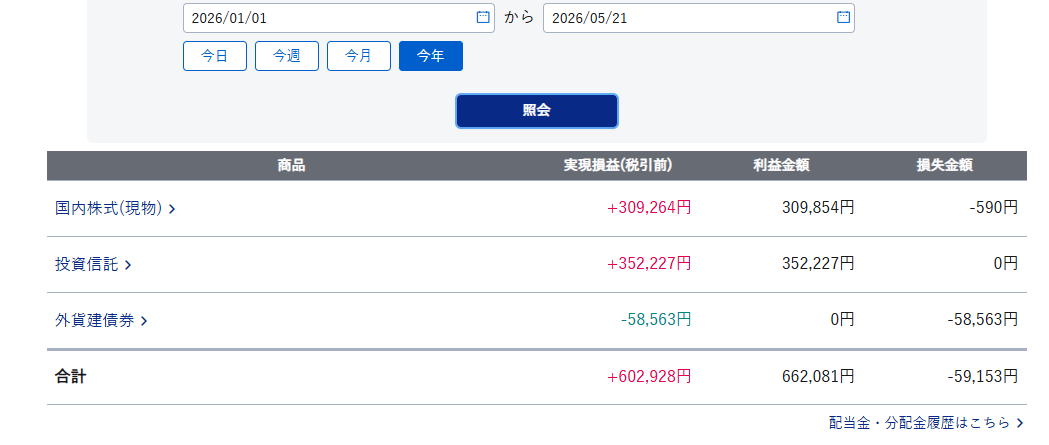Click the 照会 search button
The width and height of the screenshot is (1049, 445).
click(537, 111)
